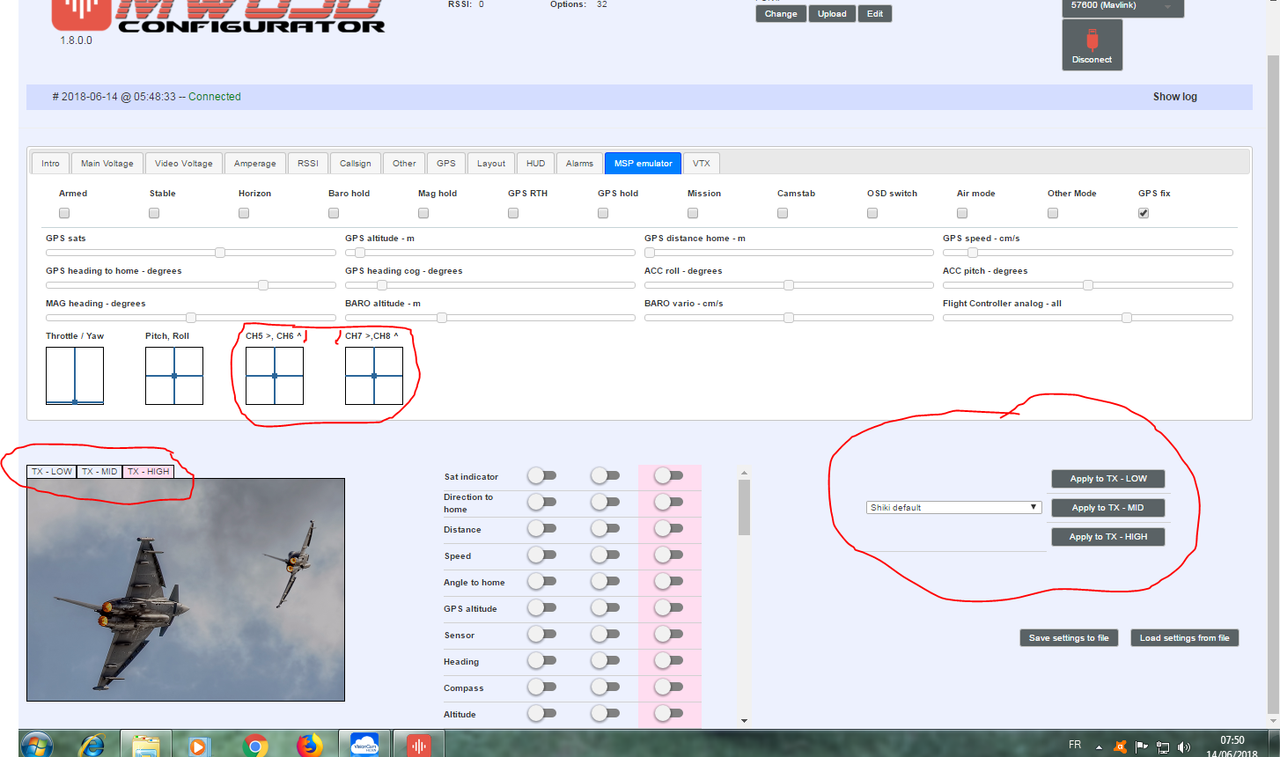Open the Amperage tab
1280x757 pixels.
pyautogui.click(x=255, y=163)
